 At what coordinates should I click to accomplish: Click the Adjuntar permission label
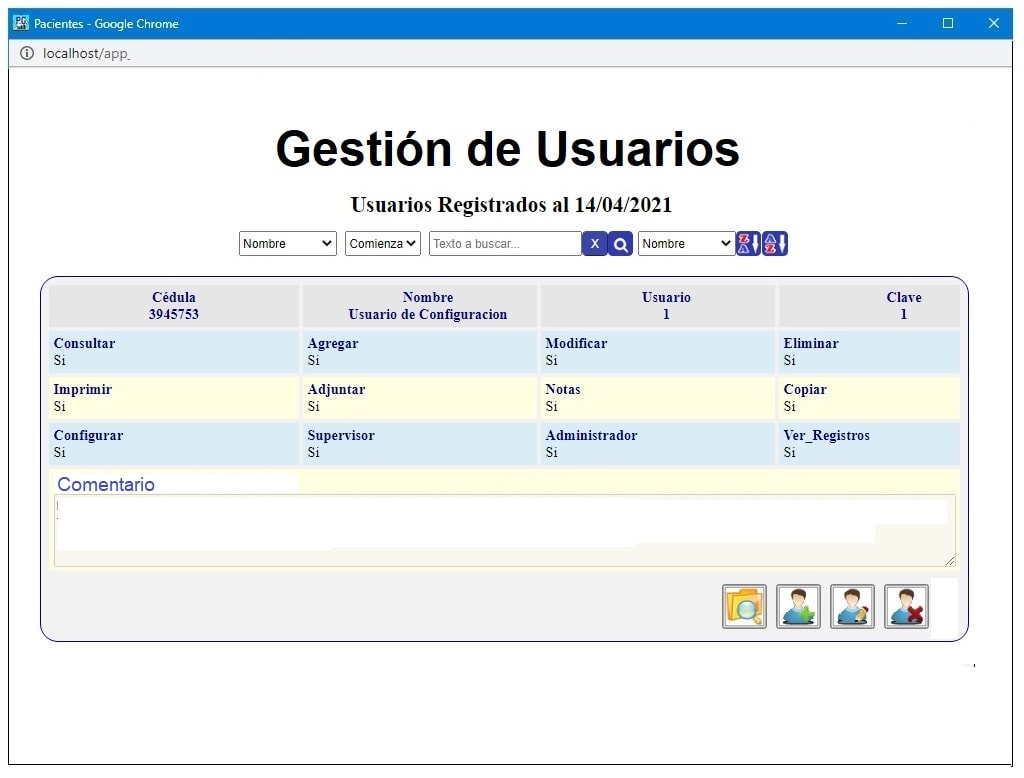[336, 389]
